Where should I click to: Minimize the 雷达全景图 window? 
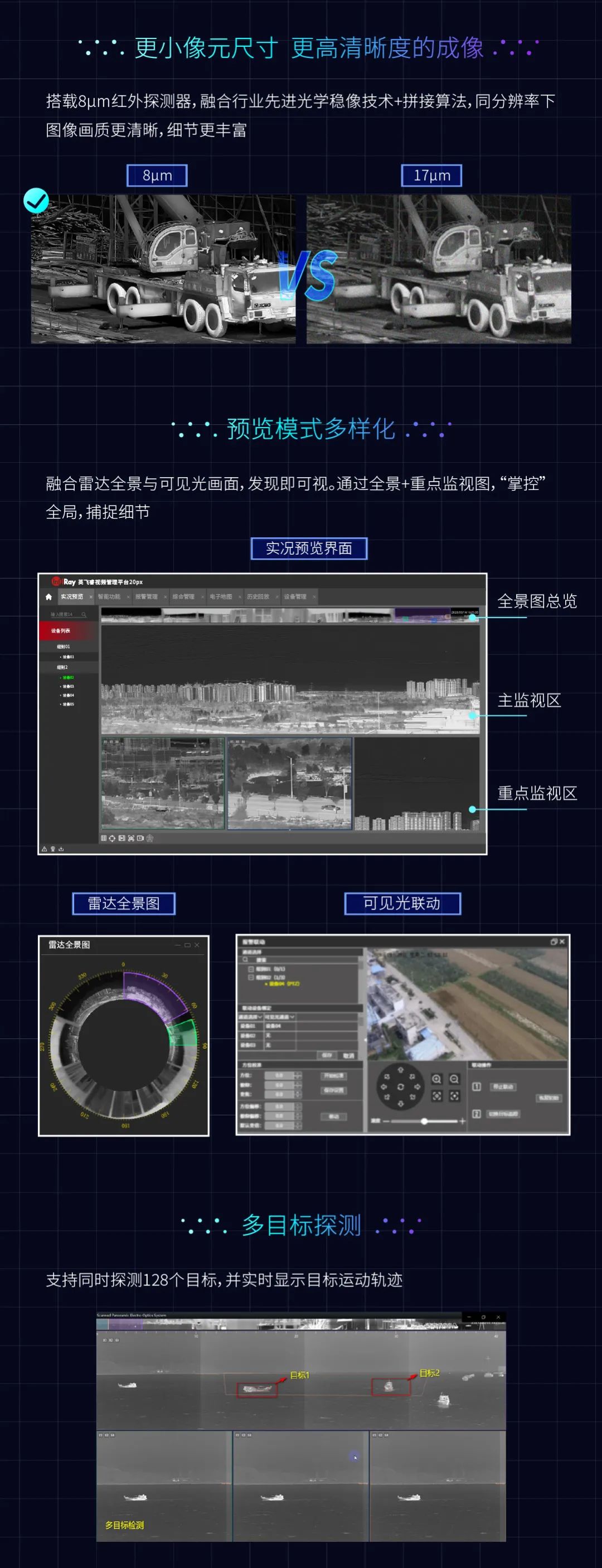(178, 945)
